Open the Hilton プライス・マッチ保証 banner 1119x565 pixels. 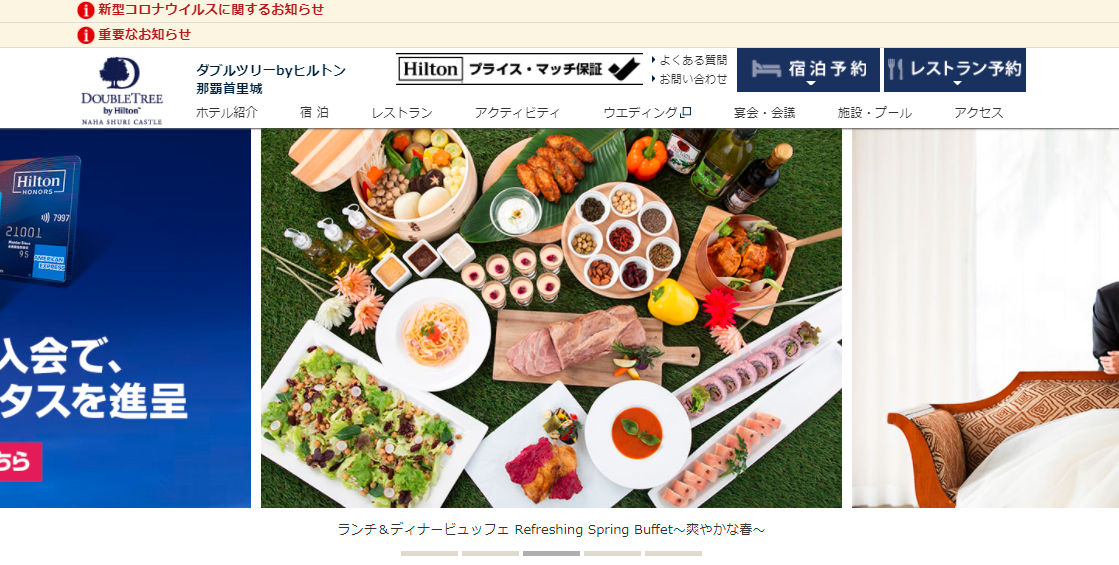click(520, 69)
